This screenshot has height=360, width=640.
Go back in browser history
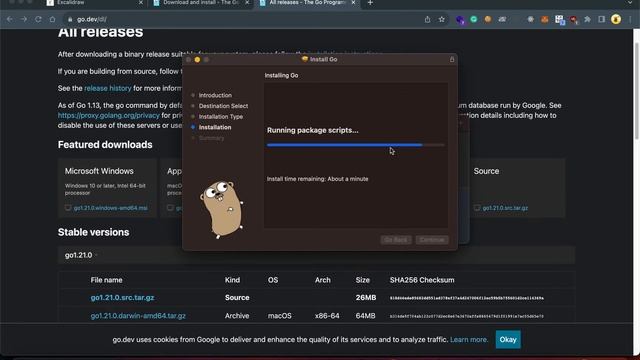[10, 19]
